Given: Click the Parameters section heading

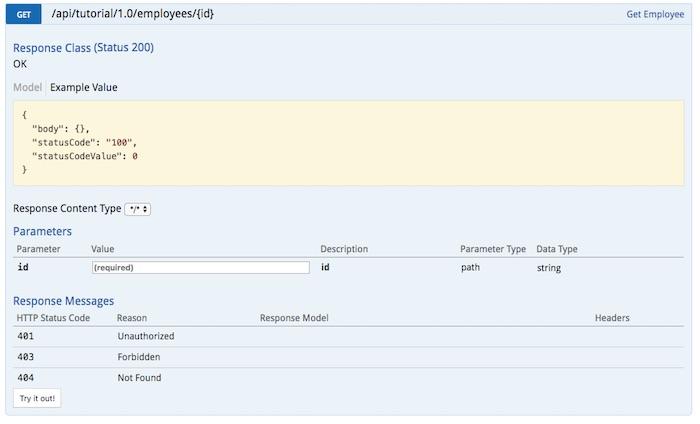Looking at the screenshot, I should pos(42,232).
